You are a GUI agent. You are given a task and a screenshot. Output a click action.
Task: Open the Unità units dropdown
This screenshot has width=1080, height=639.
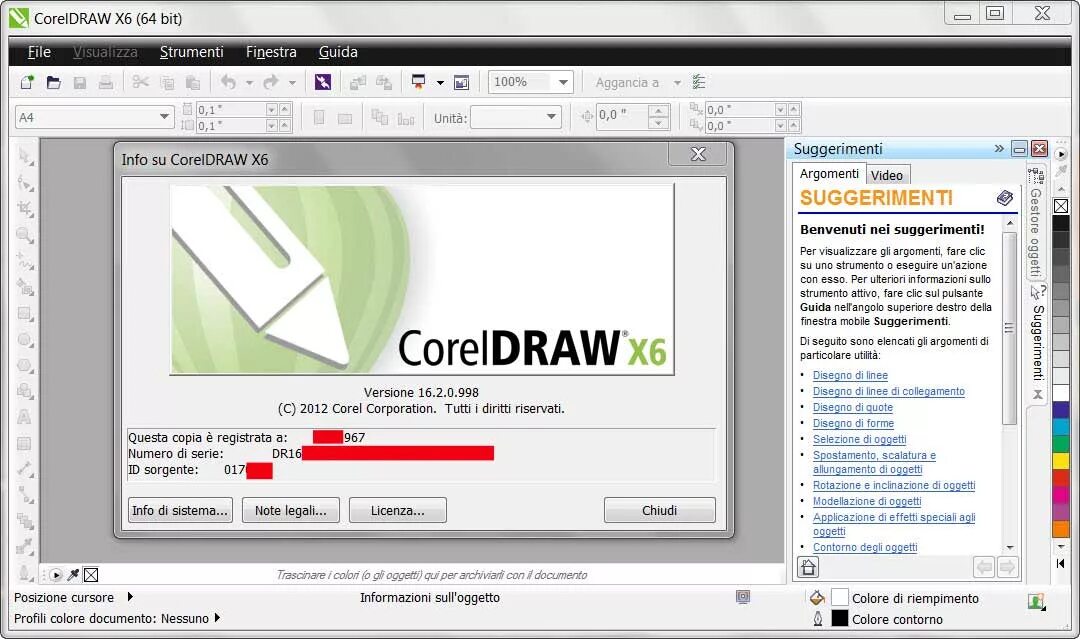(x=551, y=117)
